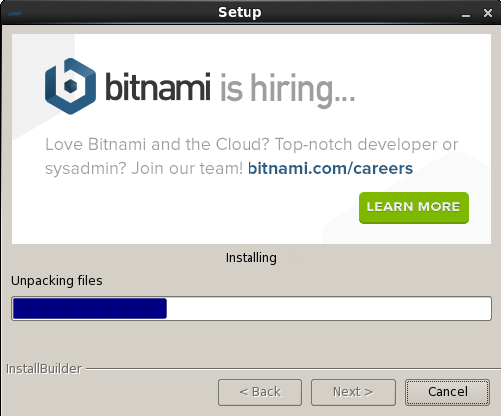Click the empty part of the progress bar
The image size is (502, 417).
329,308
